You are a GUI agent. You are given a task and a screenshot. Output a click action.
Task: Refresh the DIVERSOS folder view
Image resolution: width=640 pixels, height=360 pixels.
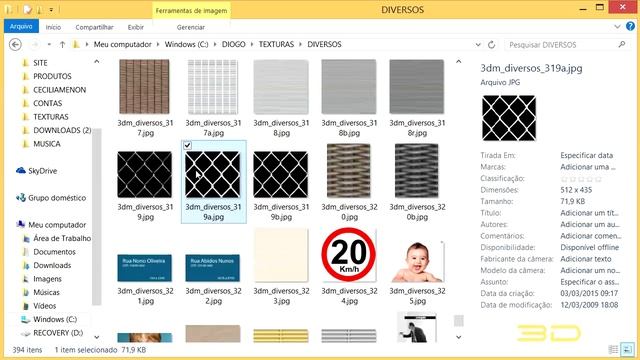point(491,44)
